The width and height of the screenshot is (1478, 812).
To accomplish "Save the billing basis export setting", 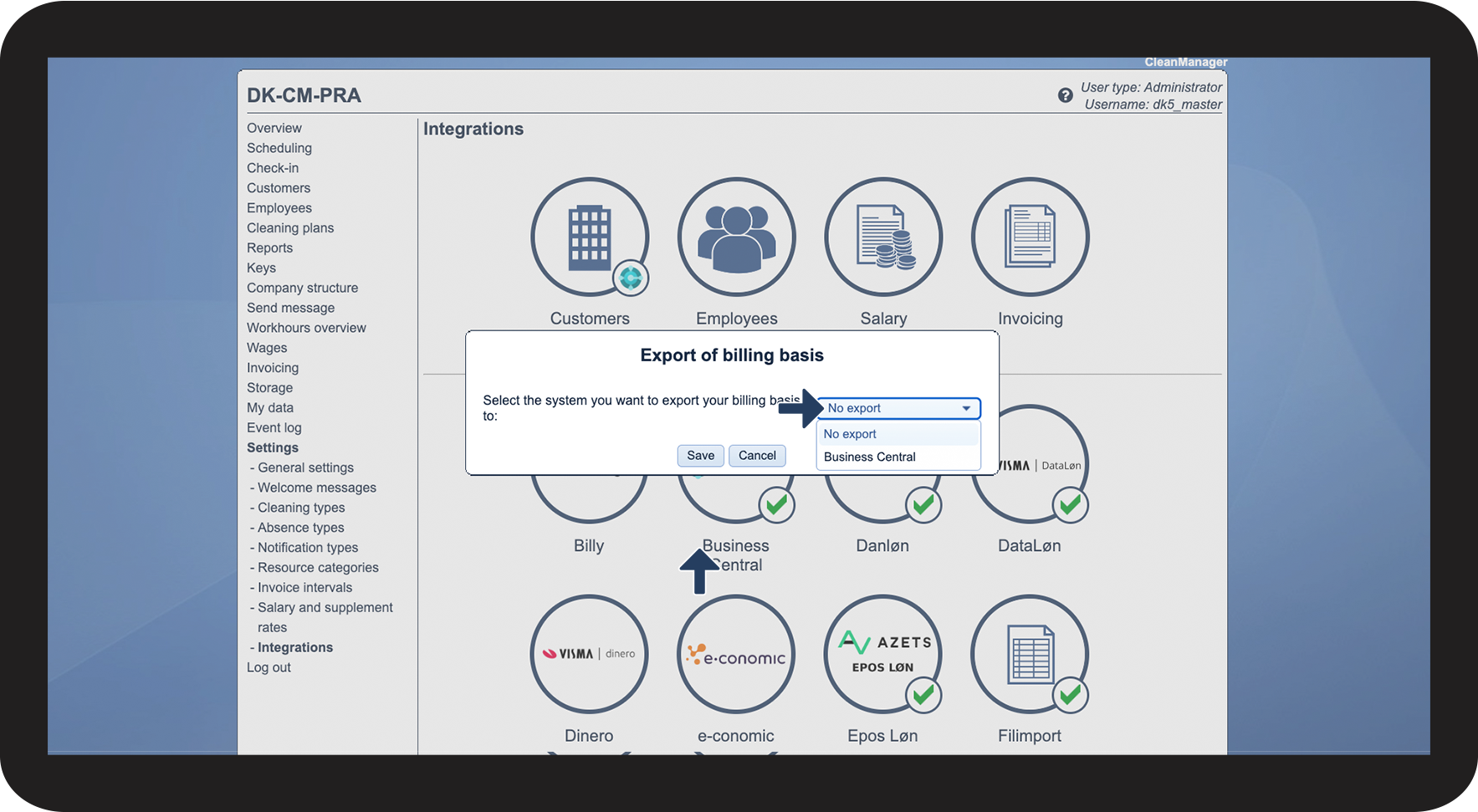I will [701, 456].
